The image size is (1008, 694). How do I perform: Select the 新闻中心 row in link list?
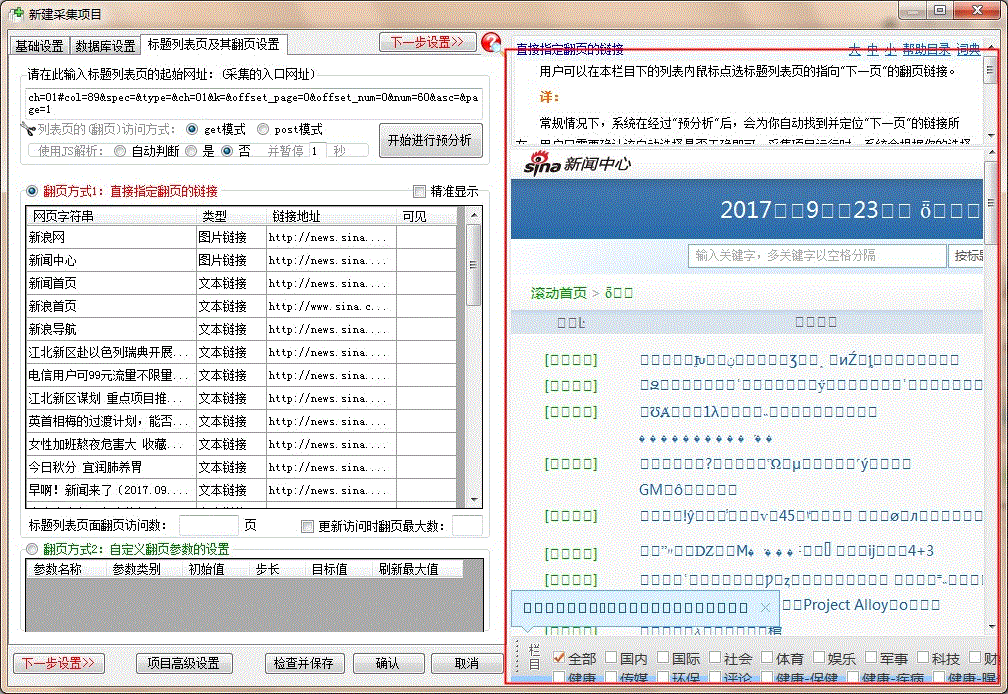pyautogui.click(x=110, y=260)
